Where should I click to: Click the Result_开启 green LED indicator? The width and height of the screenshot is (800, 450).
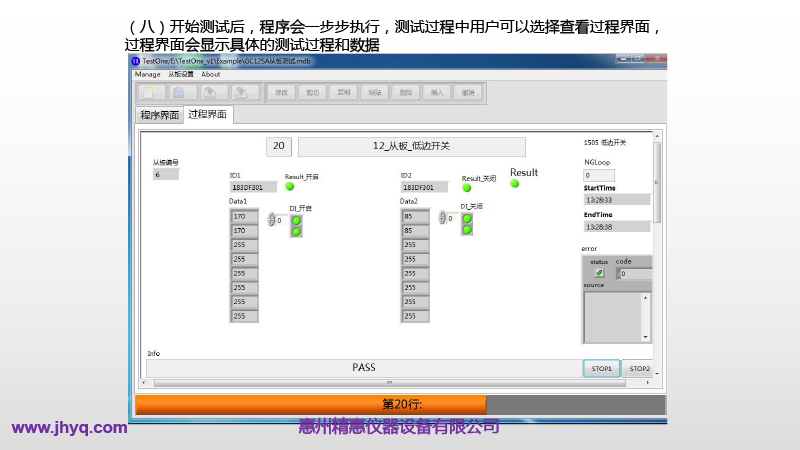coord(290,187)
